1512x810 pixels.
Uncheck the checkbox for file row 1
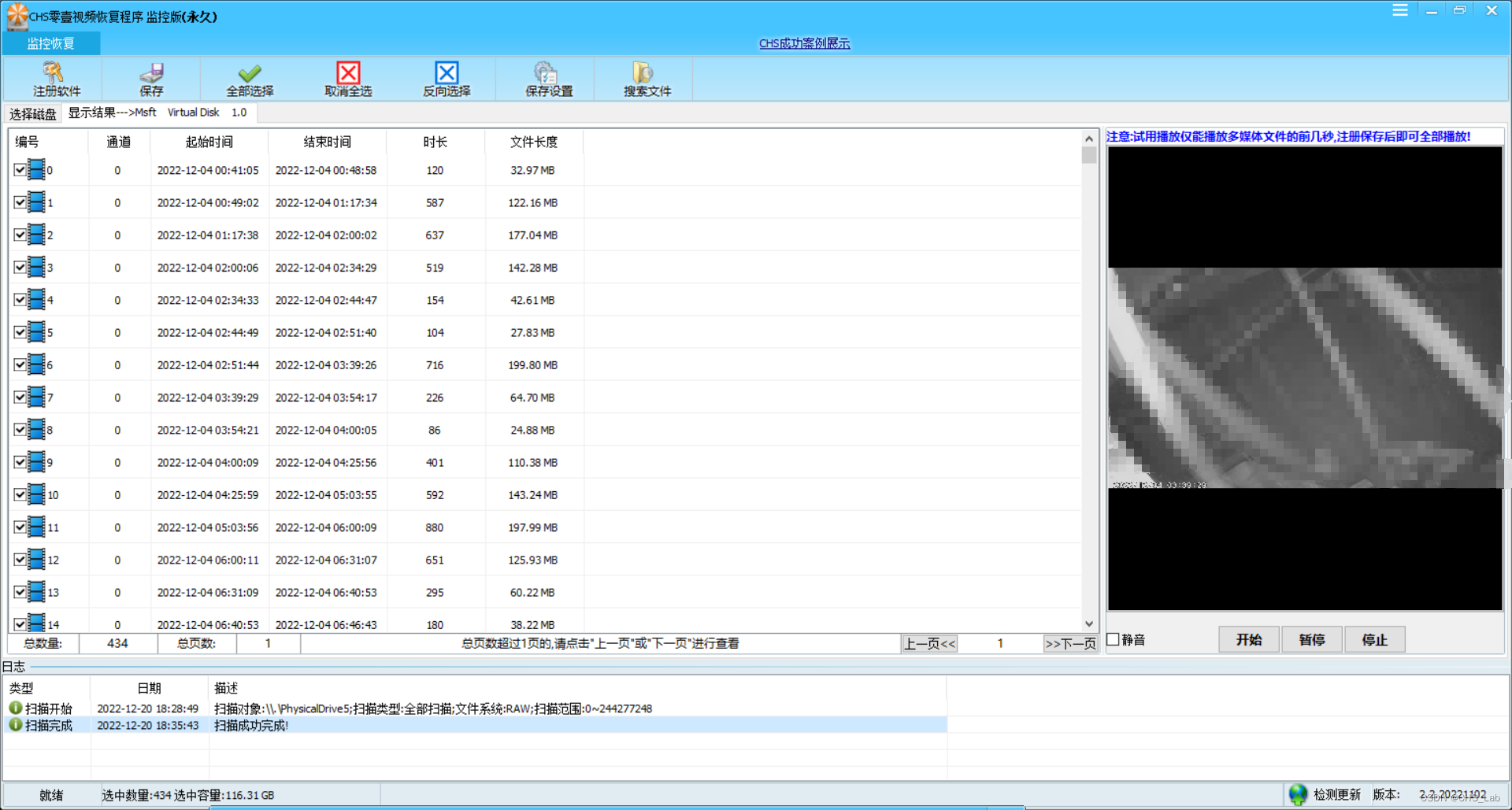click(x=20, y=202)
